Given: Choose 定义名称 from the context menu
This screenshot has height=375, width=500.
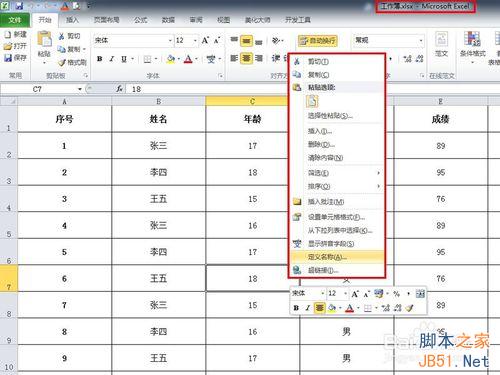Looking at the screenshot, I should pos(337,257).
